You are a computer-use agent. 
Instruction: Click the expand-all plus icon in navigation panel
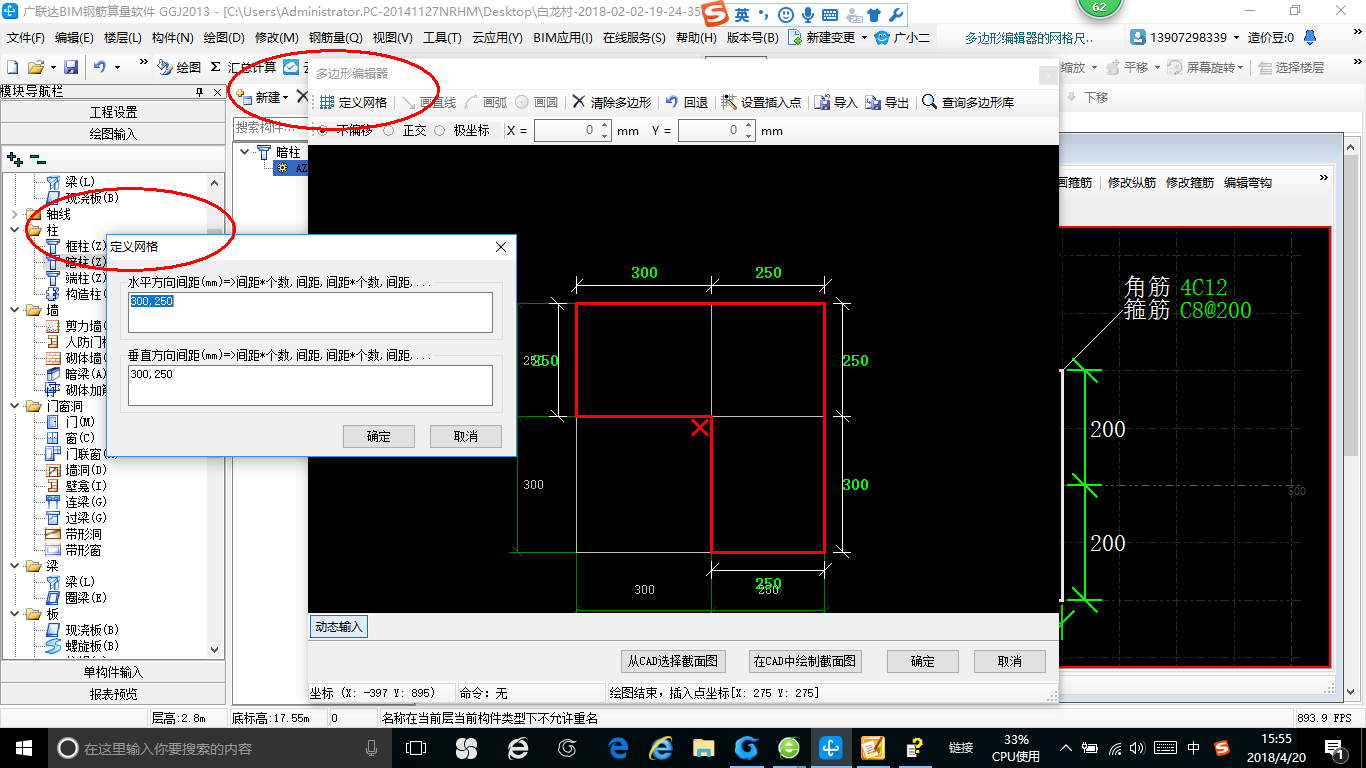point(15,158)
